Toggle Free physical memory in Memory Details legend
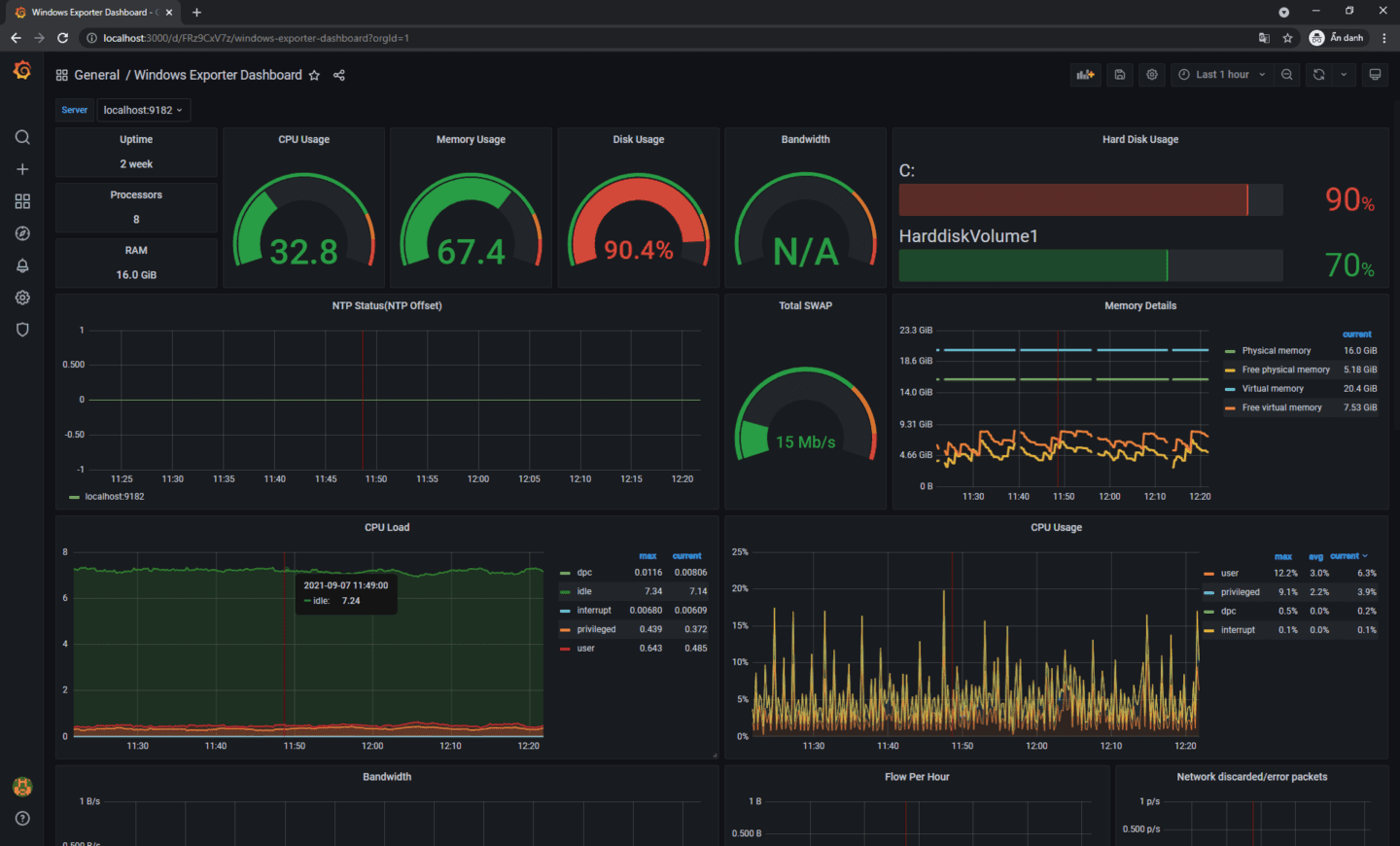Viewport: 1400px width, 846px height. [1285, 370]
